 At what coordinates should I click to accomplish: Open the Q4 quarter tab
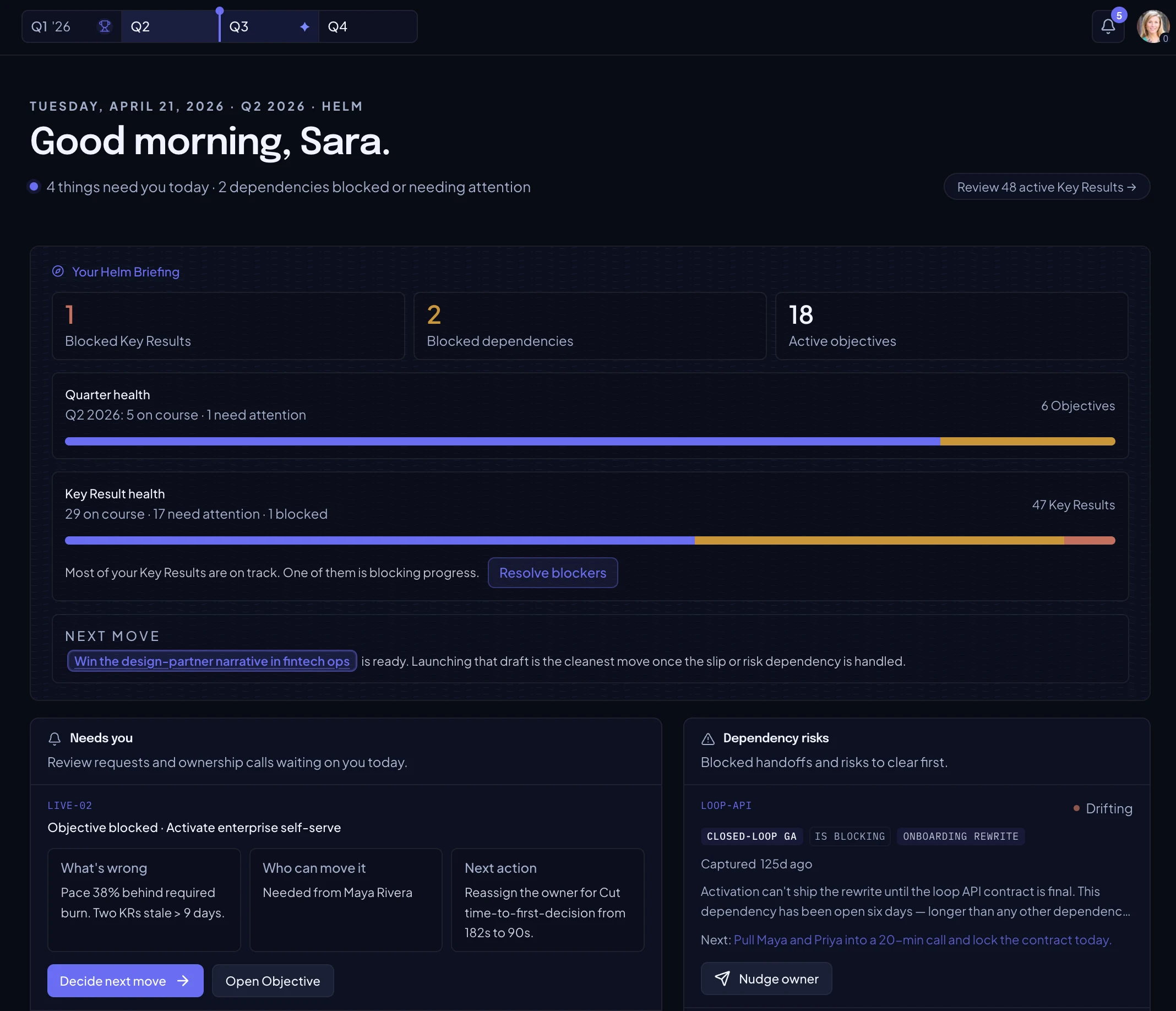click(x=368, y=26)
